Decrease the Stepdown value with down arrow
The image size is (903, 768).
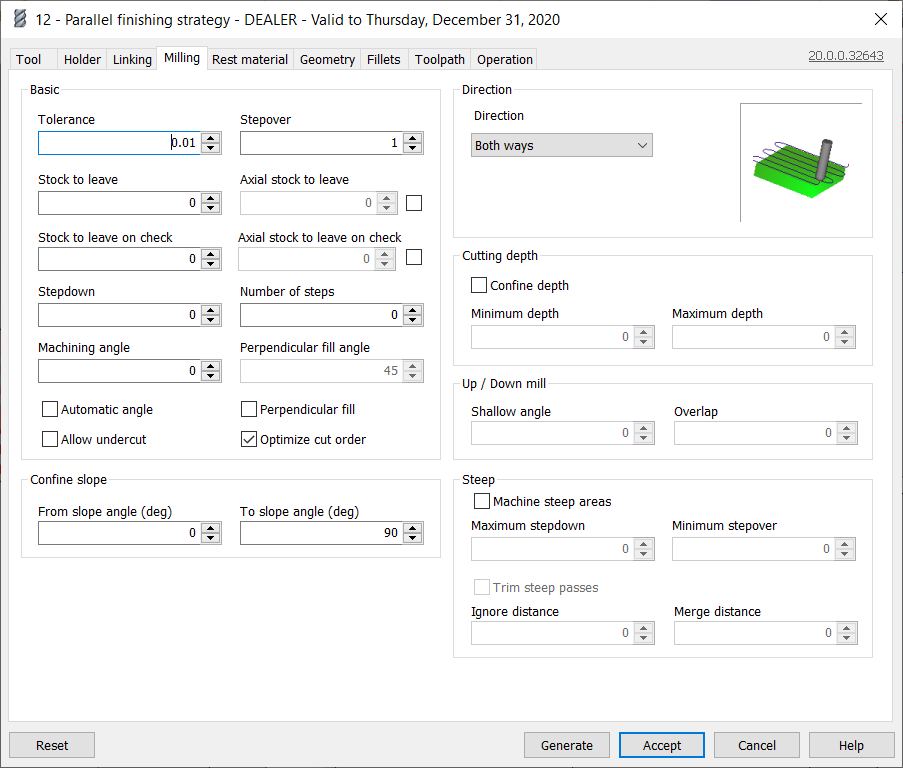(210, 321)
